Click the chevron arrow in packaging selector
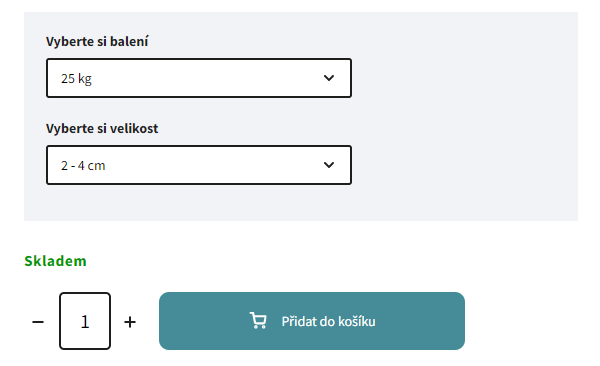The width and height of the screenshot is (600, 366). click(329, 78)
